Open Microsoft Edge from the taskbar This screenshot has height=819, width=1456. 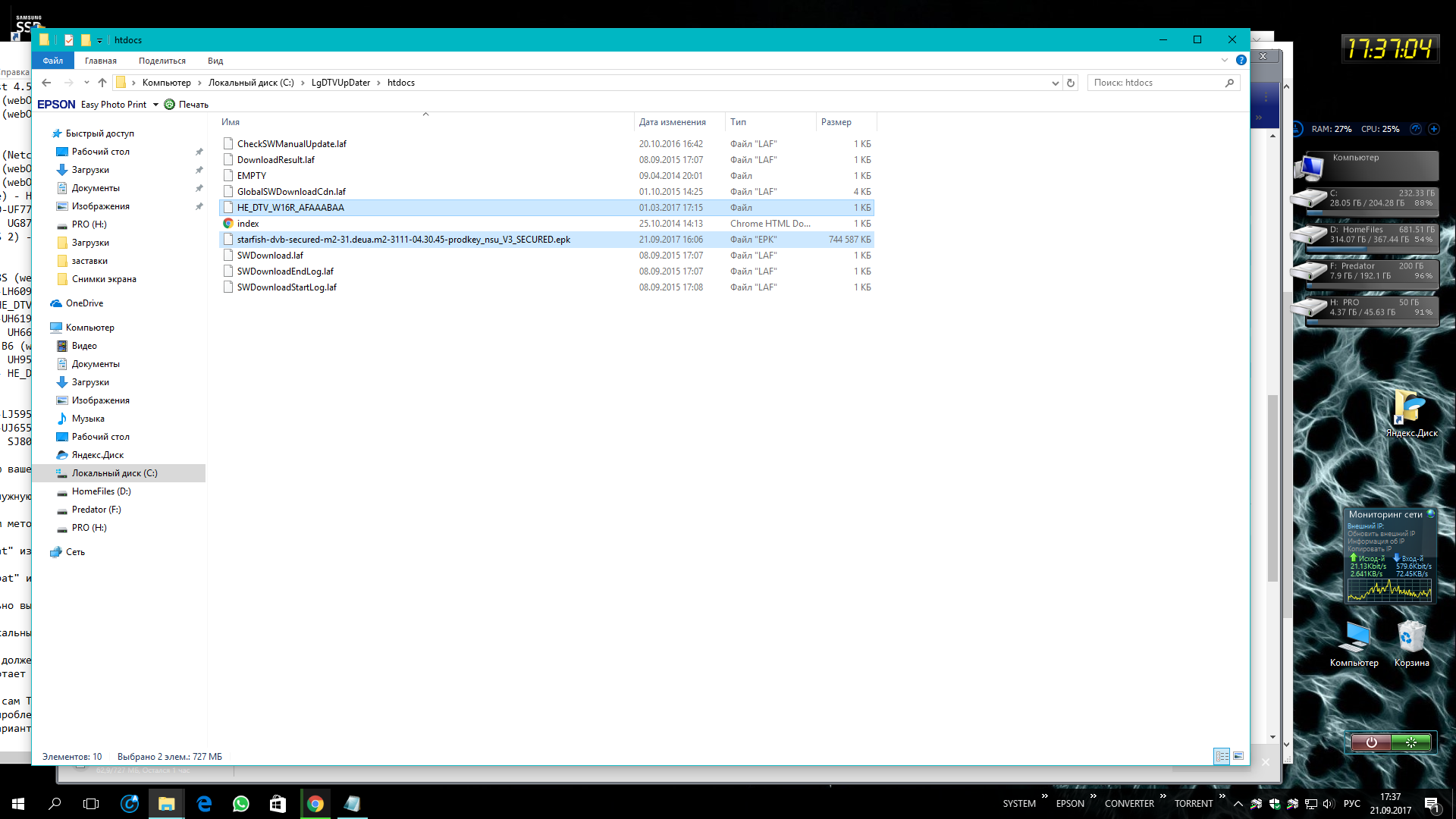204,804
